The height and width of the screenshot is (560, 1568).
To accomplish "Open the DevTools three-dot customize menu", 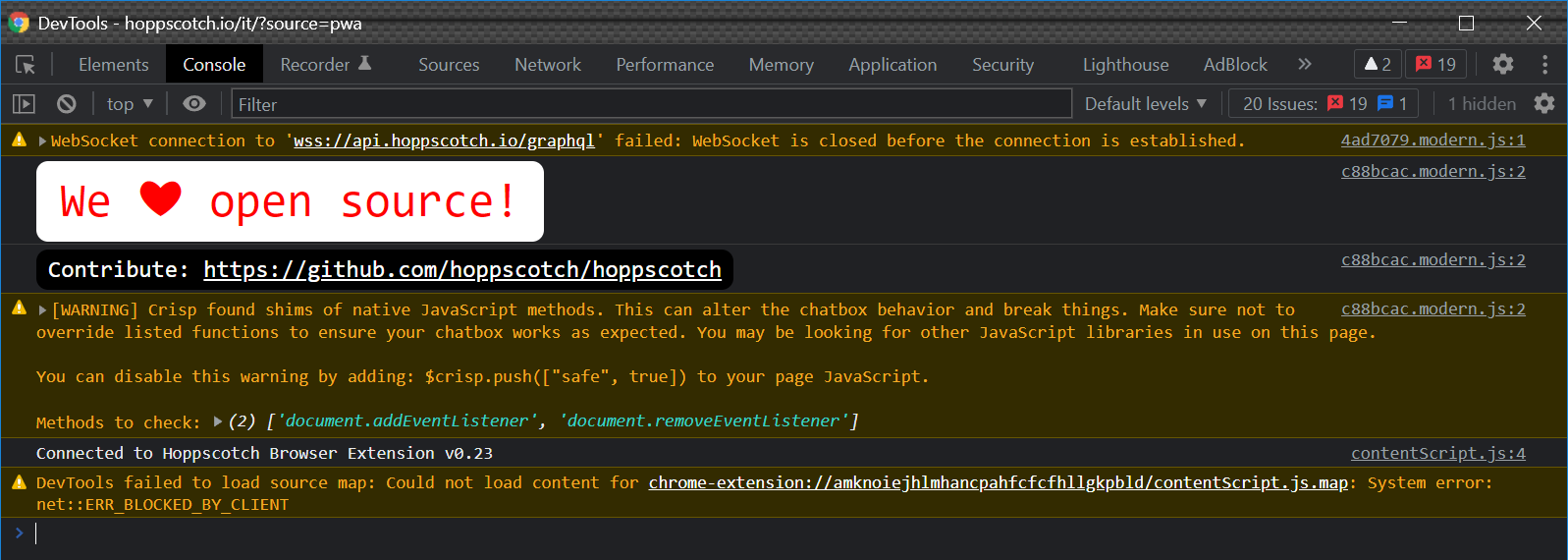I will click(1544, 64).
